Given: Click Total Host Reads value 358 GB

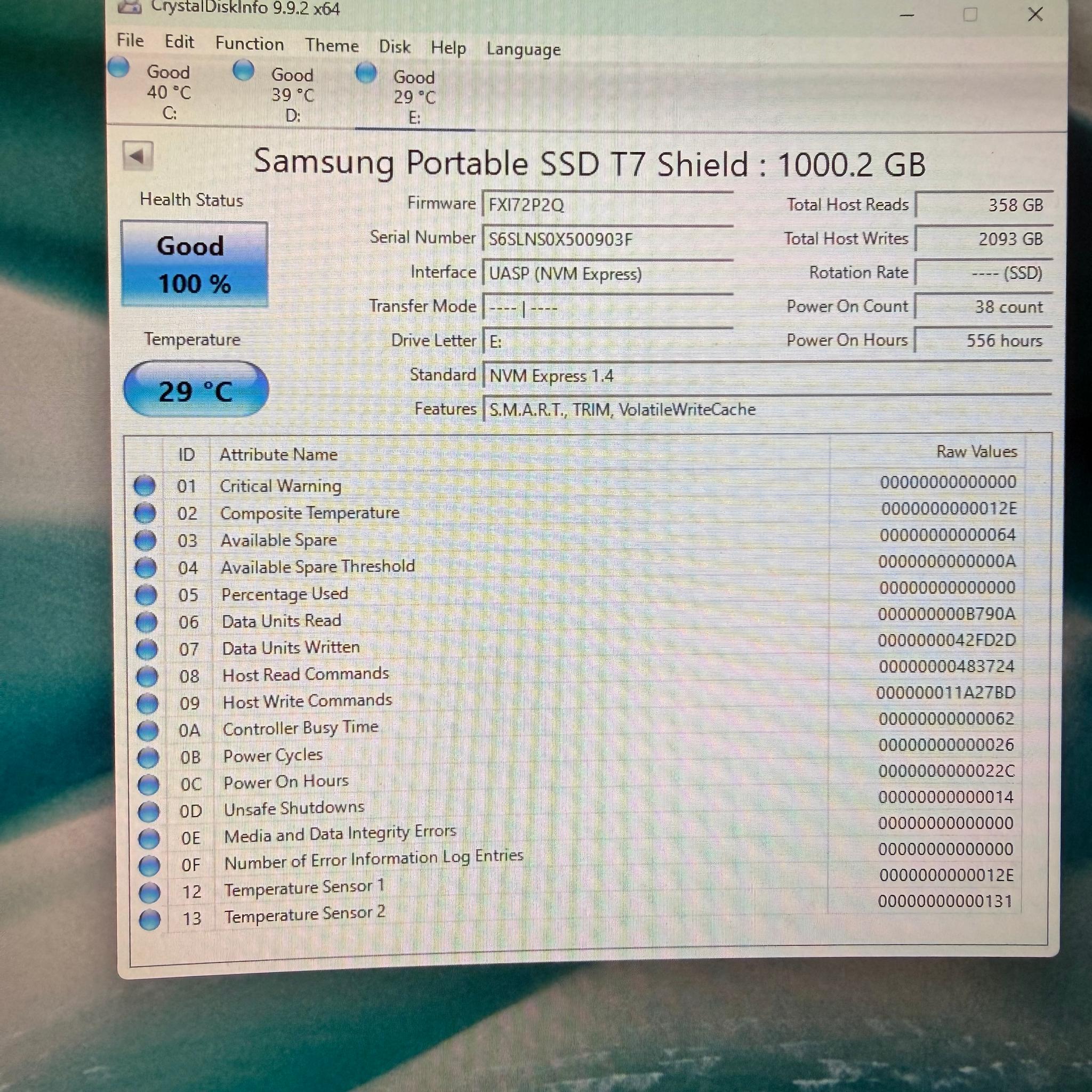Looking at the screenshot, I should click(x=983, y=205).
